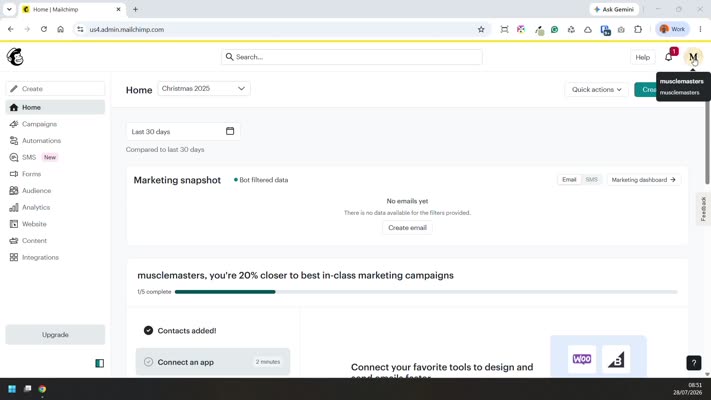The height and width of the screenshot is (400, 711).
Task: Click the "Compared to last 30 days" text
Action: [165, 149]
